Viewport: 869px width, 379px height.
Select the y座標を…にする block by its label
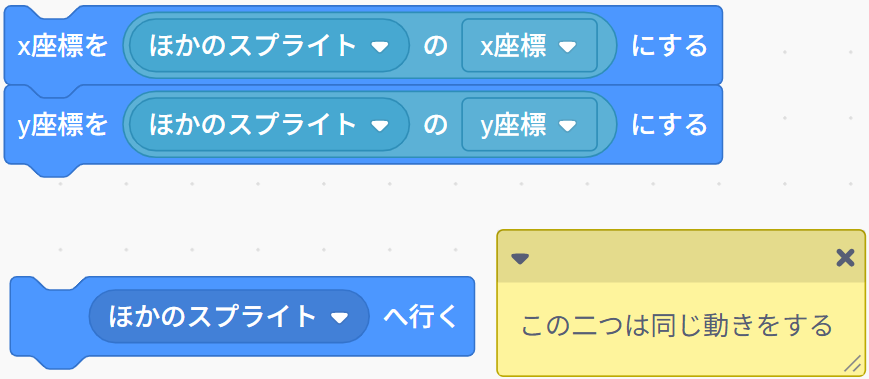coord(62,125)
